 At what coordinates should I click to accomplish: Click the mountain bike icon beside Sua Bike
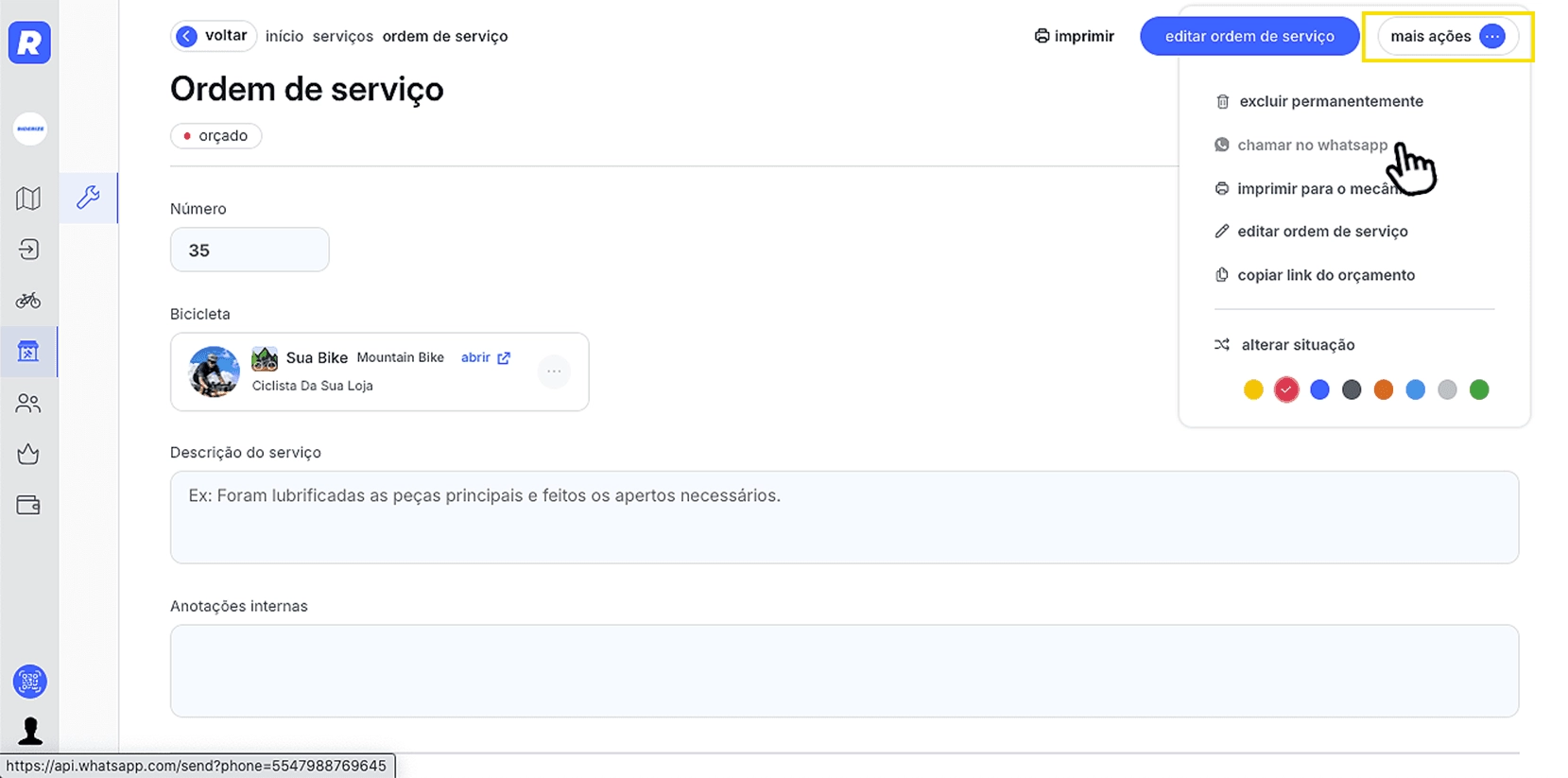265,358
